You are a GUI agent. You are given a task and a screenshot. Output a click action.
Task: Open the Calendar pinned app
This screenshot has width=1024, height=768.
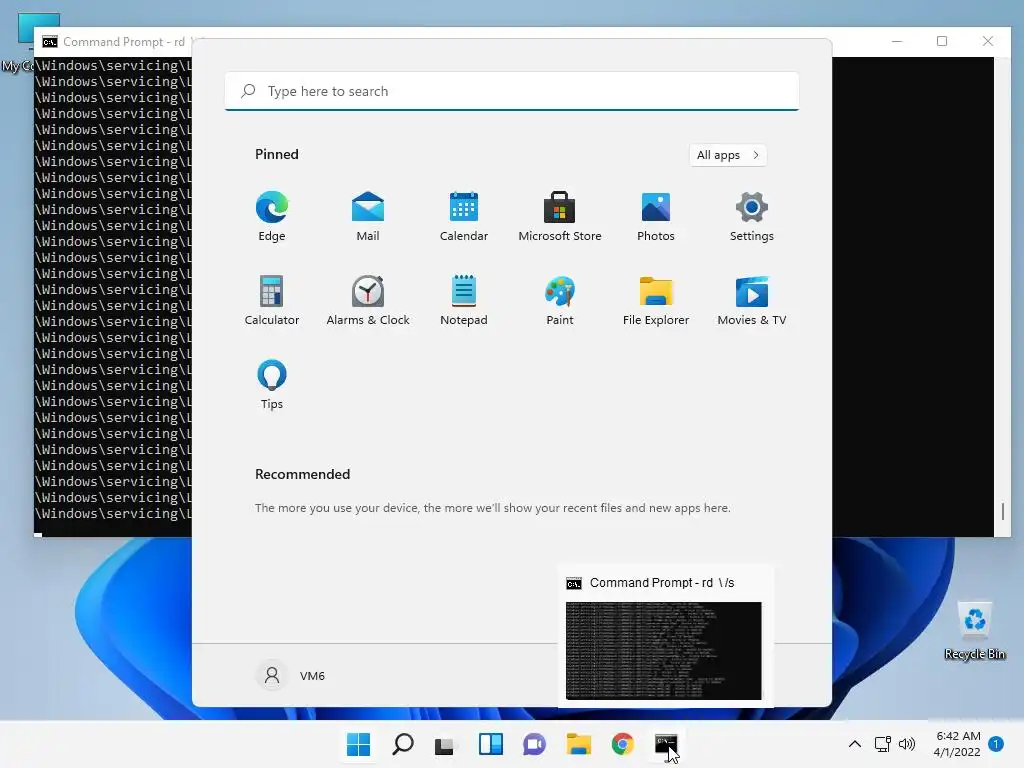464,217
